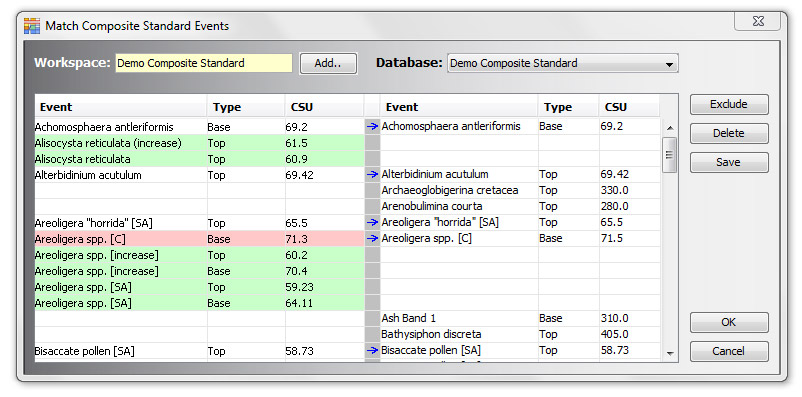Click the Add.. button
The image size is (802, 397).
click(x=328, y=63)
